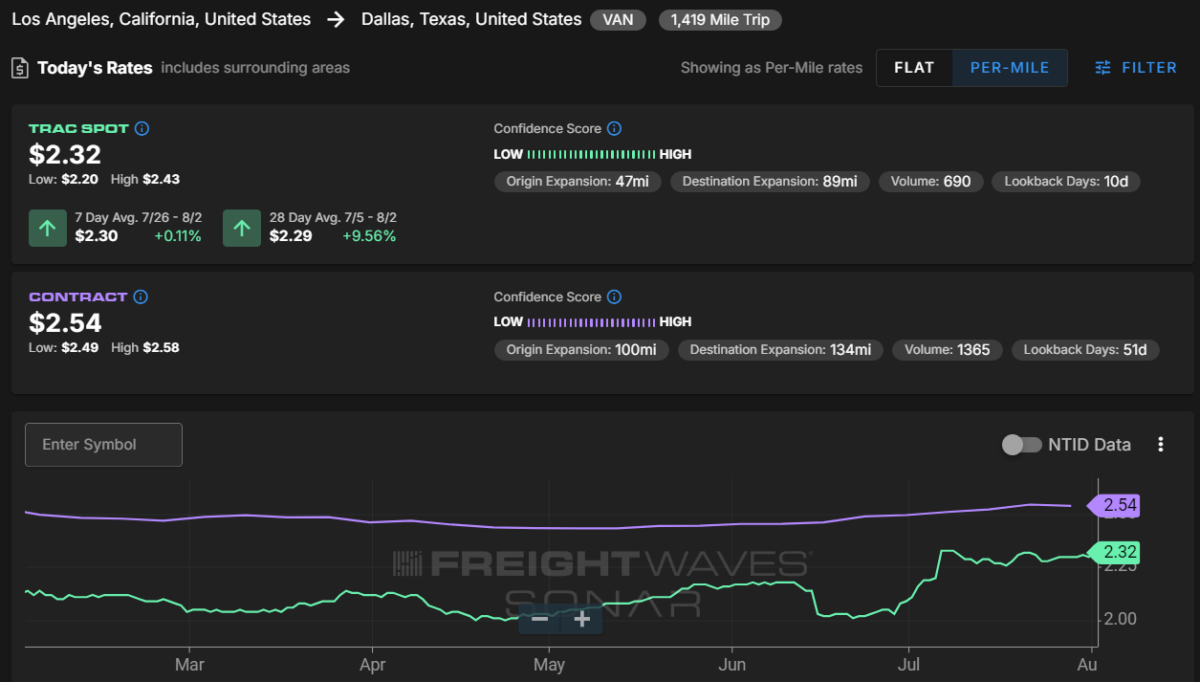This screenshot has height=682, width=1200.
Task: Click the Jul label on chart axis
Action: (x=909, y=665)
